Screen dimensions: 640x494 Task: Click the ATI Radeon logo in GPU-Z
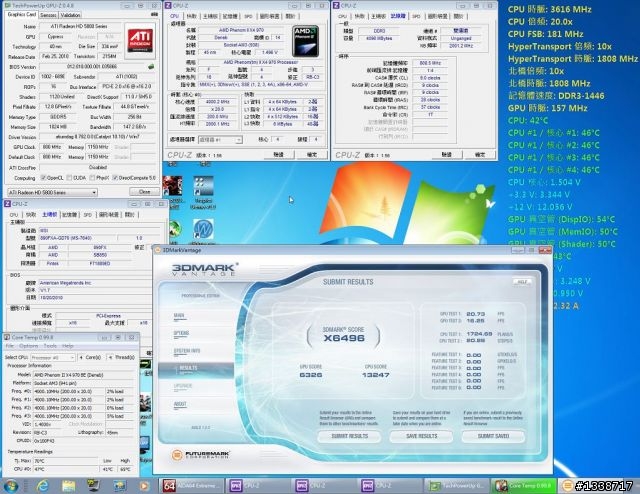click(140, 41)
